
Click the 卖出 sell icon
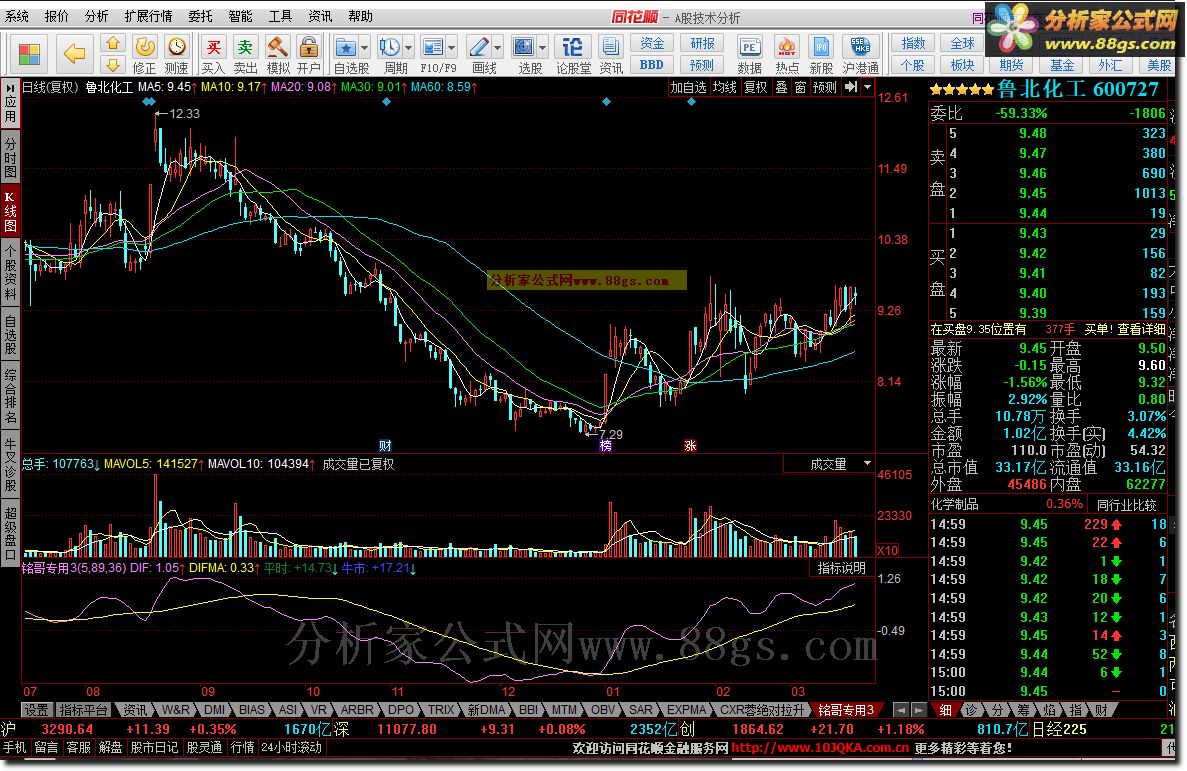tap(245, 55)
